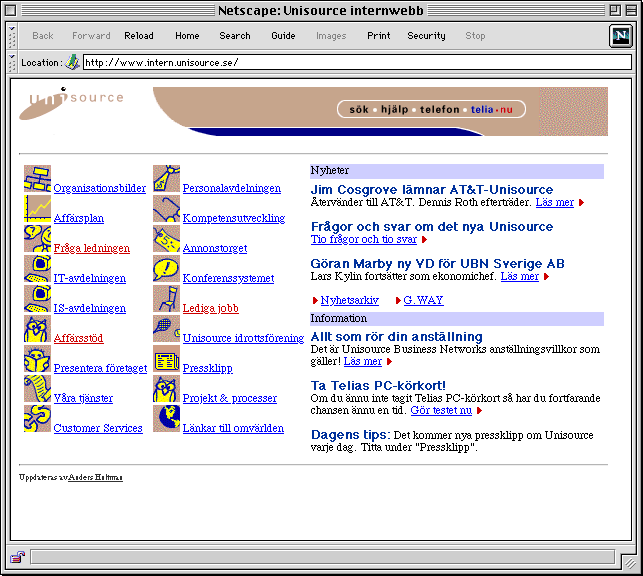Viewport: 643px width, 576px height.
Task: Open Läs mer for Göran Marby news
Action: 520,276
